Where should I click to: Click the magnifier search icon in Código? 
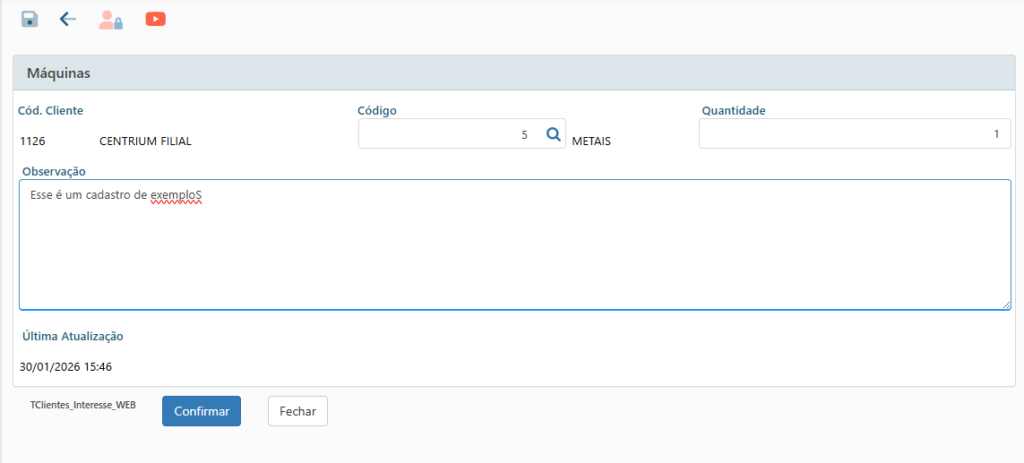coord(553,134)
